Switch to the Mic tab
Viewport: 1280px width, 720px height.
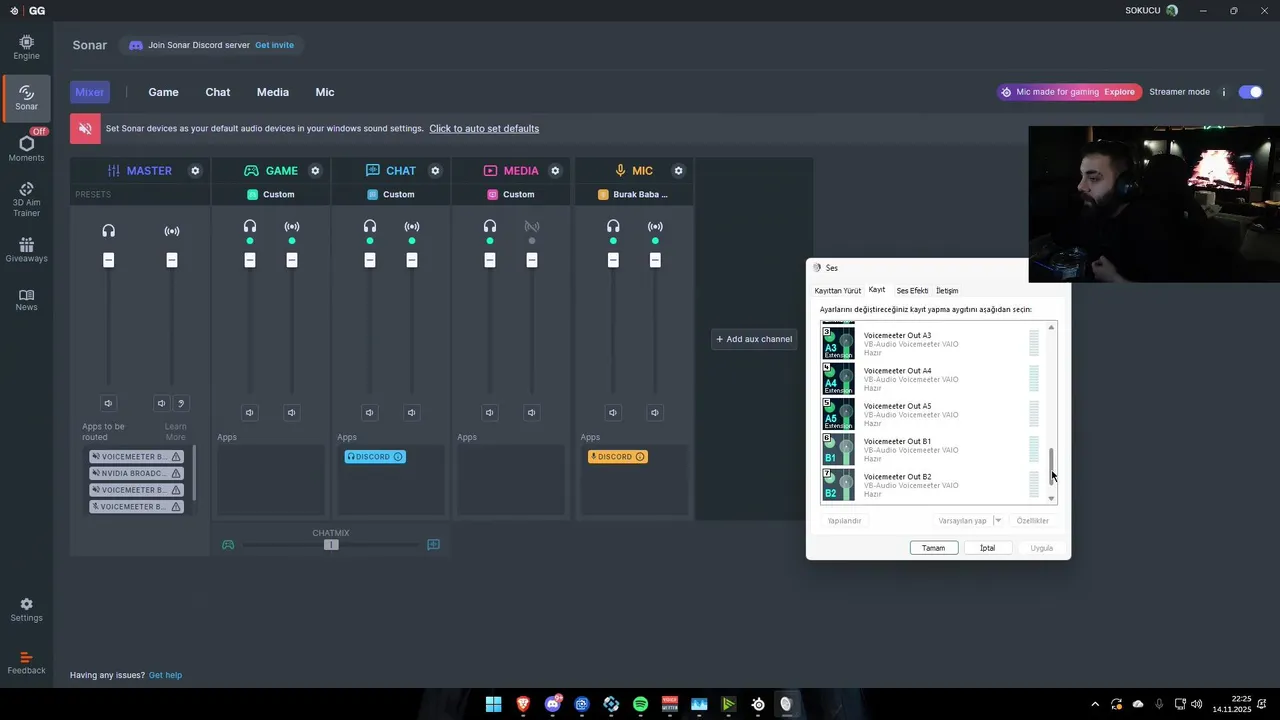click(325, 92)
